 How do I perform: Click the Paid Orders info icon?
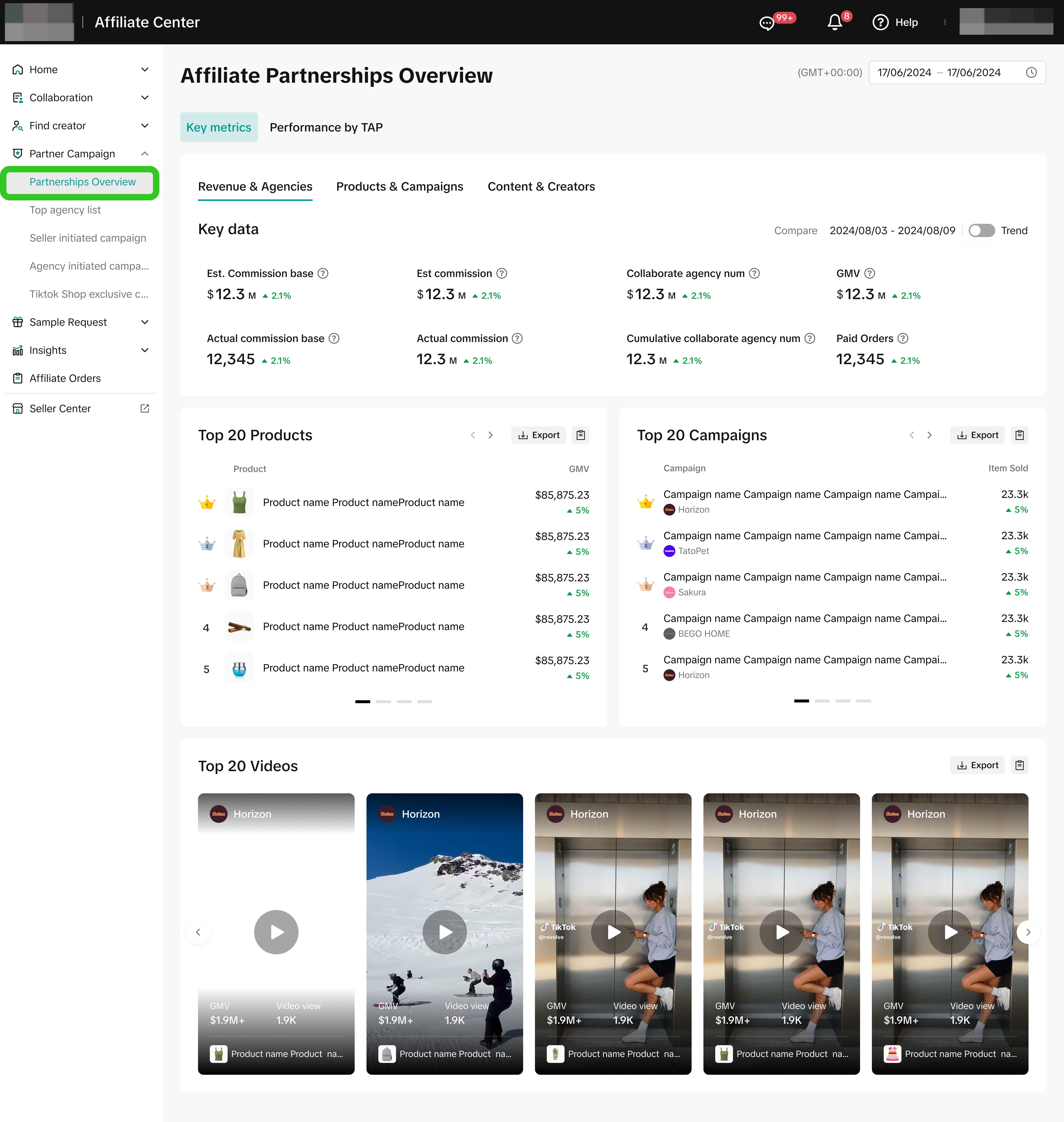pos(903,339)
